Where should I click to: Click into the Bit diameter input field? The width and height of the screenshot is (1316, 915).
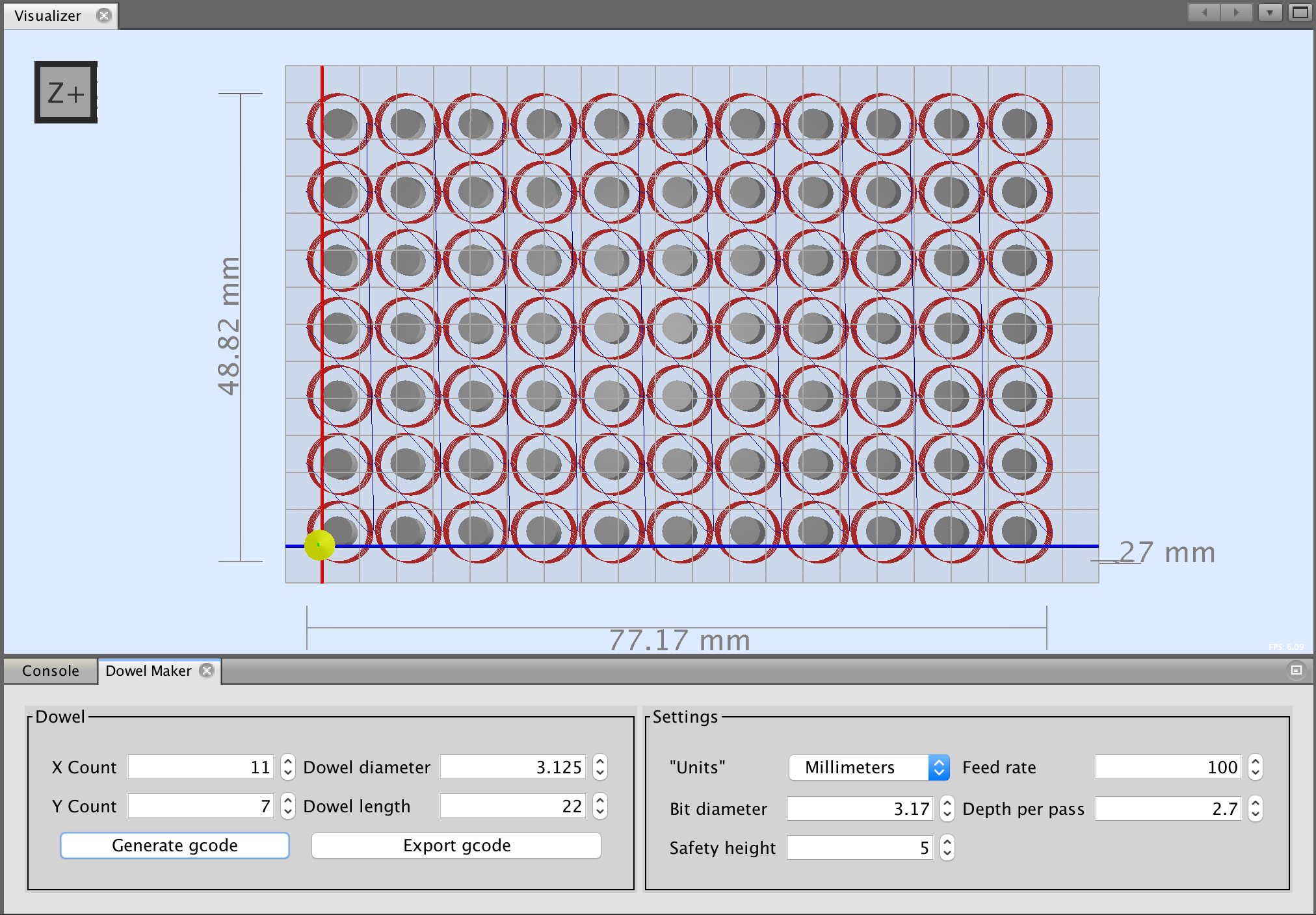pyautogui.click(x=860, y=808)
